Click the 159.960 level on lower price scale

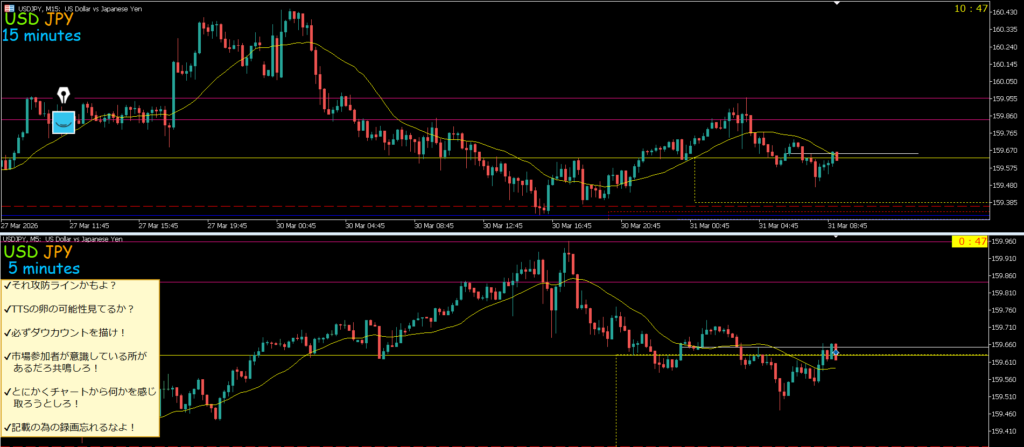point(1004,242)
